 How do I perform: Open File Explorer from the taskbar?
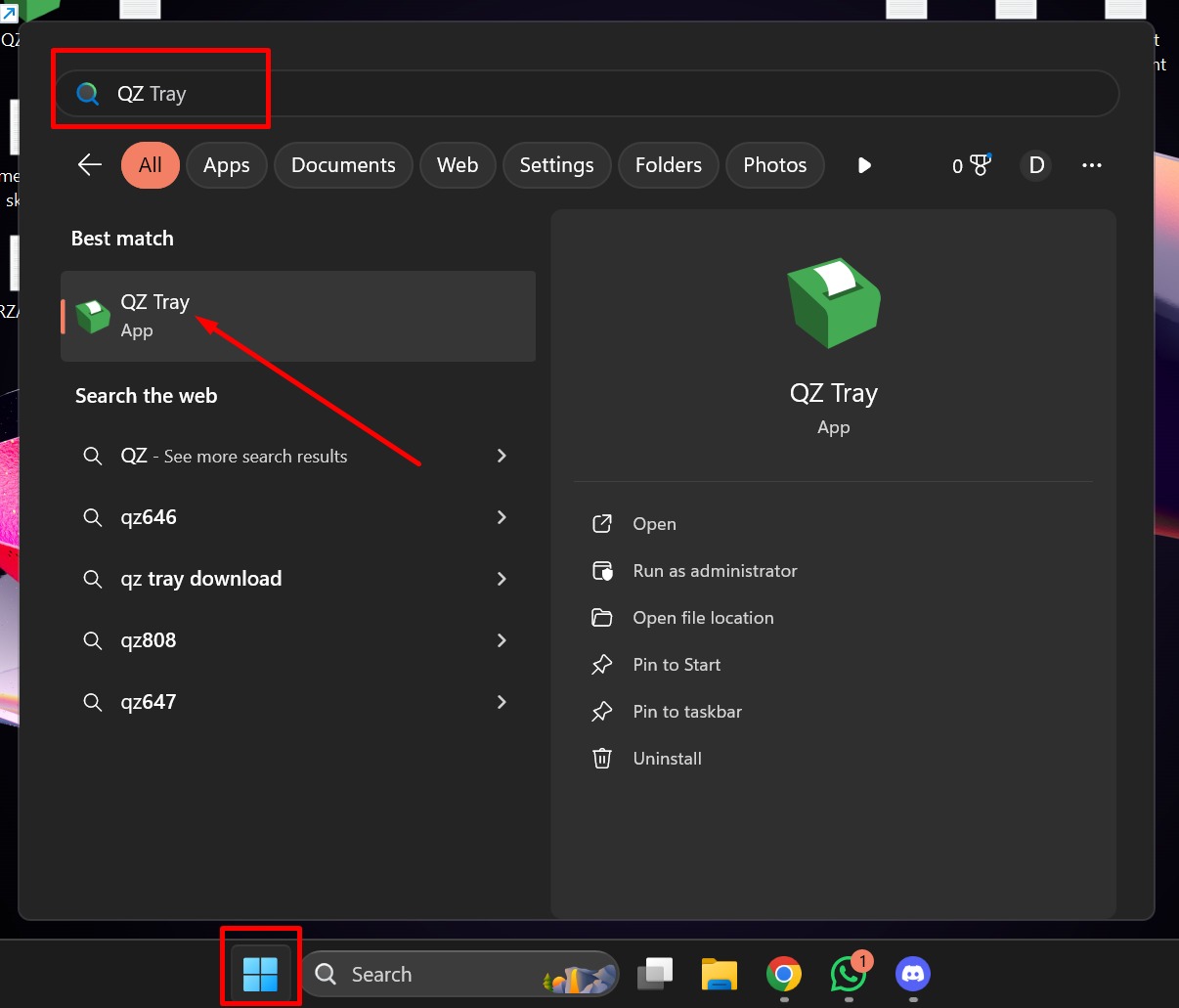tap(719, 974)
